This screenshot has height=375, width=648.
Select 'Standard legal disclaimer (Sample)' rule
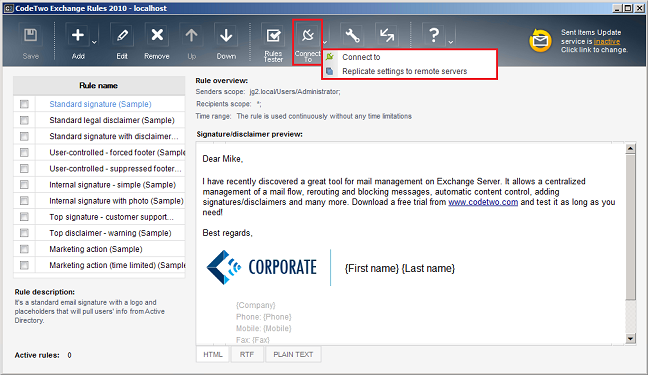point(112,120)
